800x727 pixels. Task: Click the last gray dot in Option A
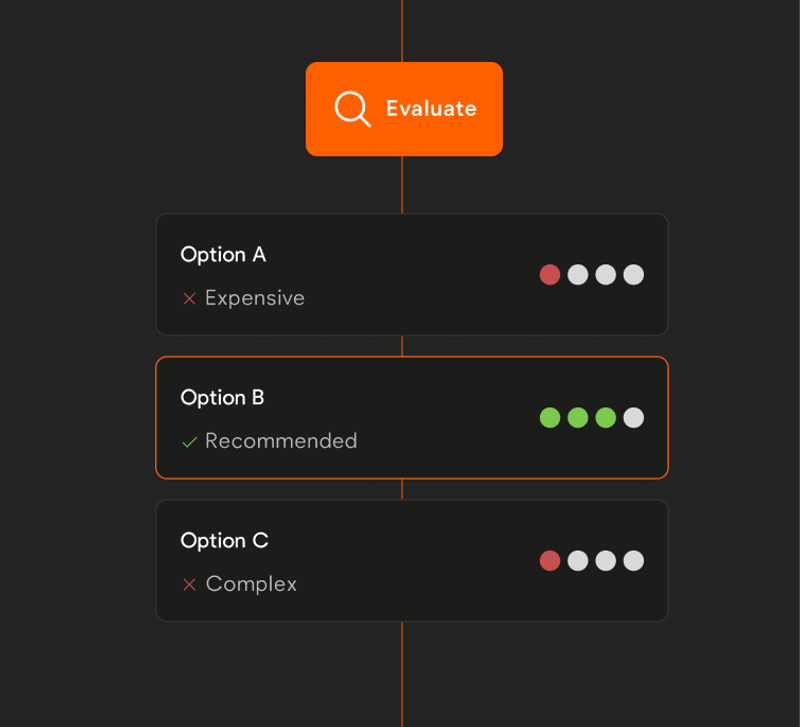pos(634,274)
